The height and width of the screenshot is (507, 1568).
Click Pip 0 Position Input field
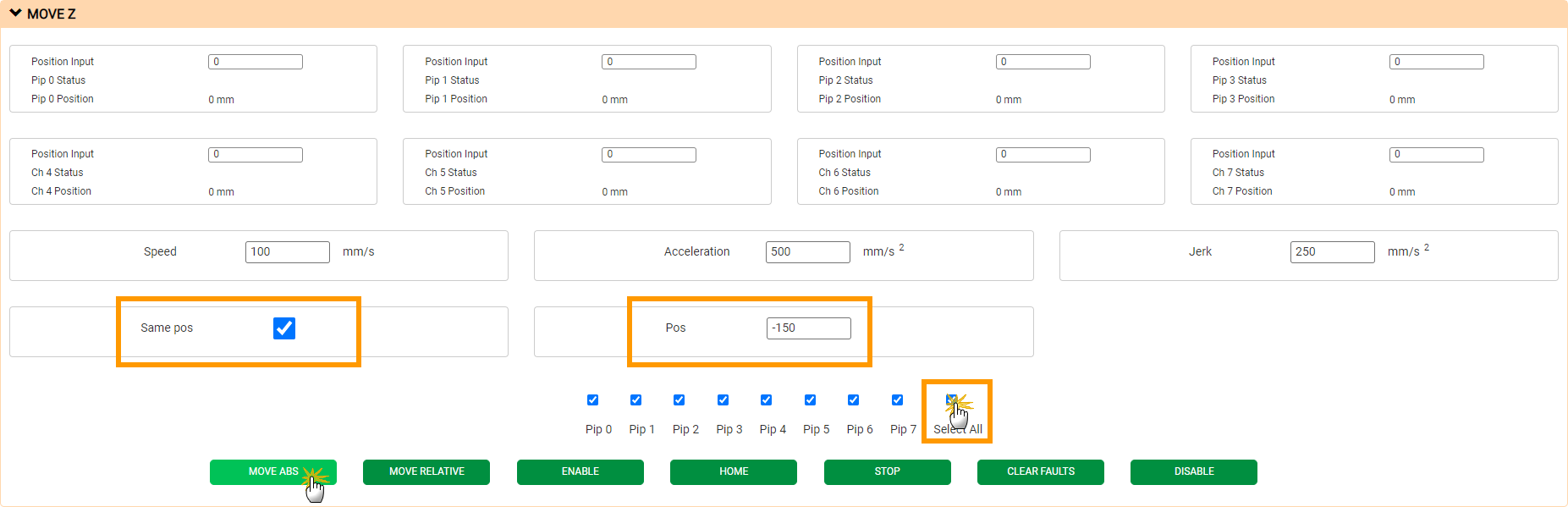point(255,62)
